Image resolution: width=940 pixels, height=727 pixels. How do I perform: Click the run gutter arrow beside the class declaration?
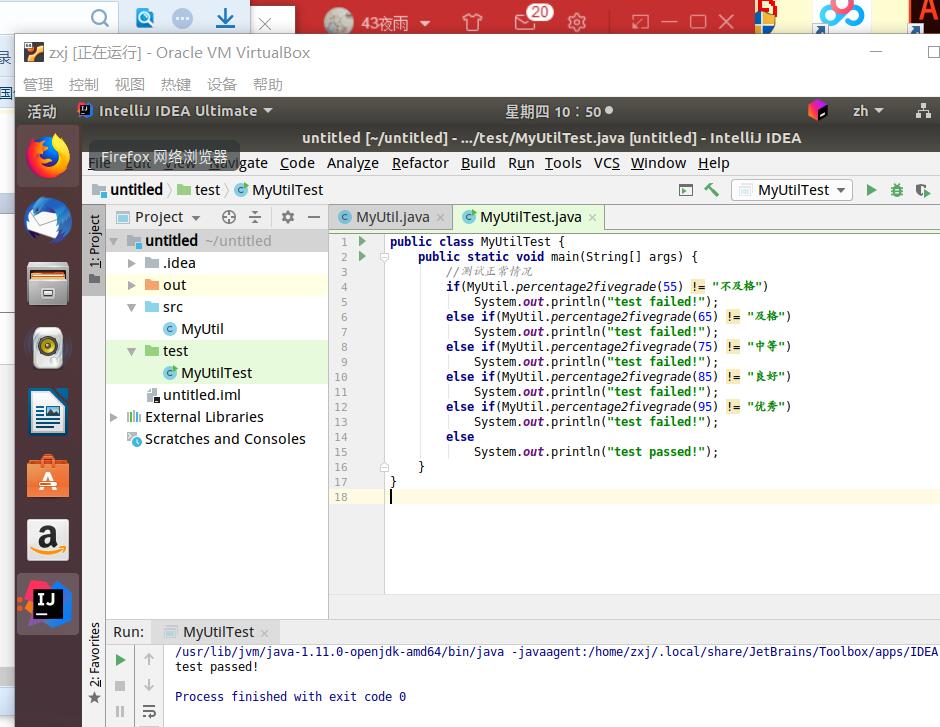point(362,241)
